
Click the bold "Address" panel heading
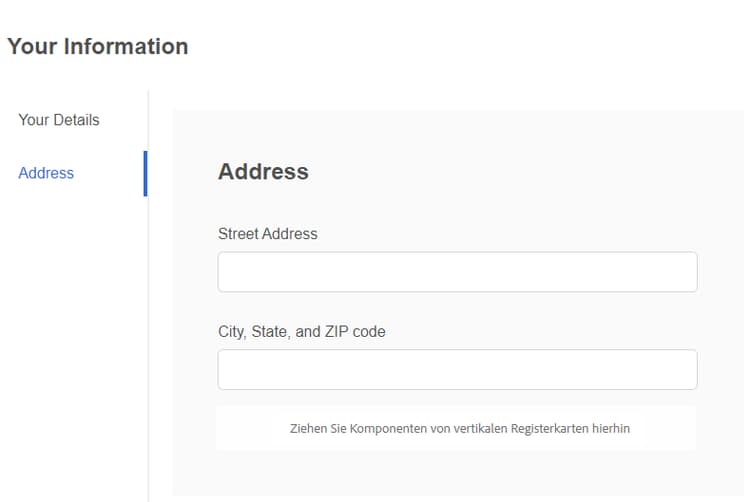(x=263, y=171)
